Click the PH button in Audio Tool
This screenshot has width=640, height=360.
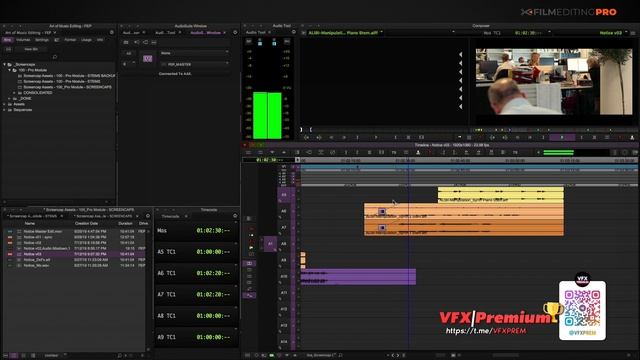coord(287,41)
